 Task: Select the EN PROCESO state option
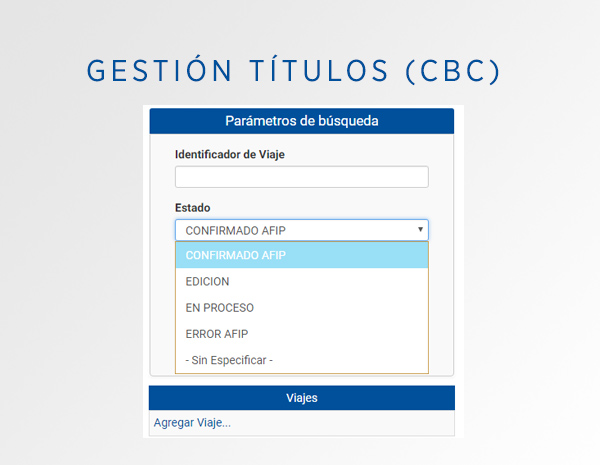point(302,308)
